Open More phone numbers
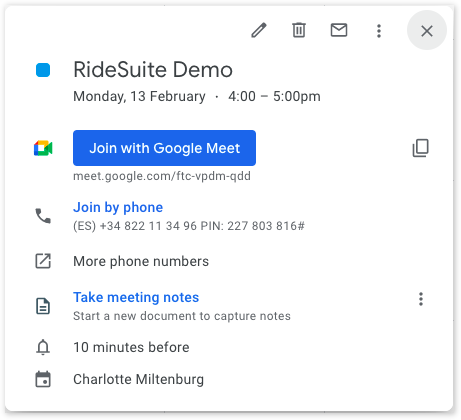Screen dimensions: 461x420 pyautogui.click(x=141, y=261)
